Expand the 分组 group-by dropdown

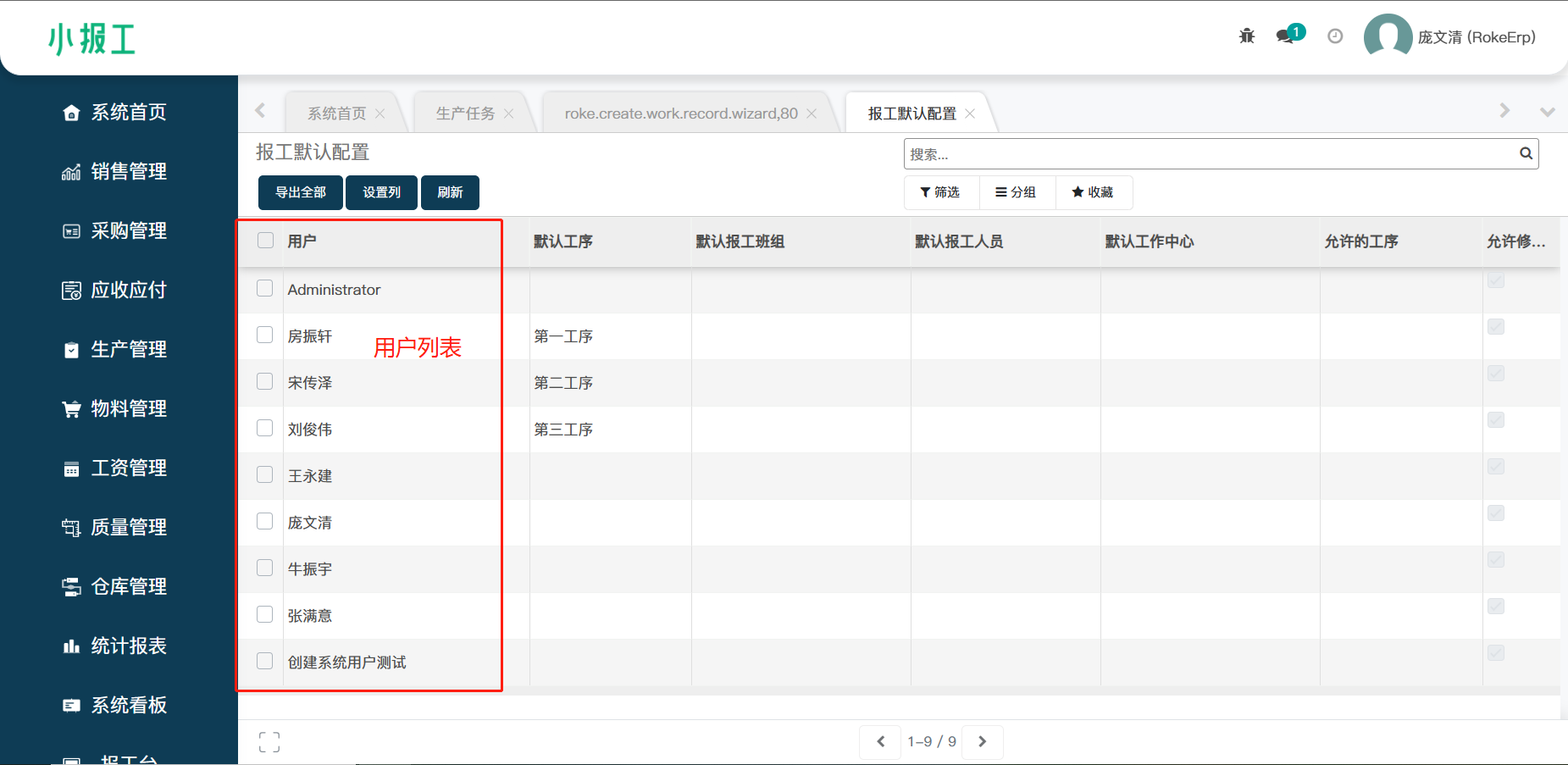point(1016,192)
